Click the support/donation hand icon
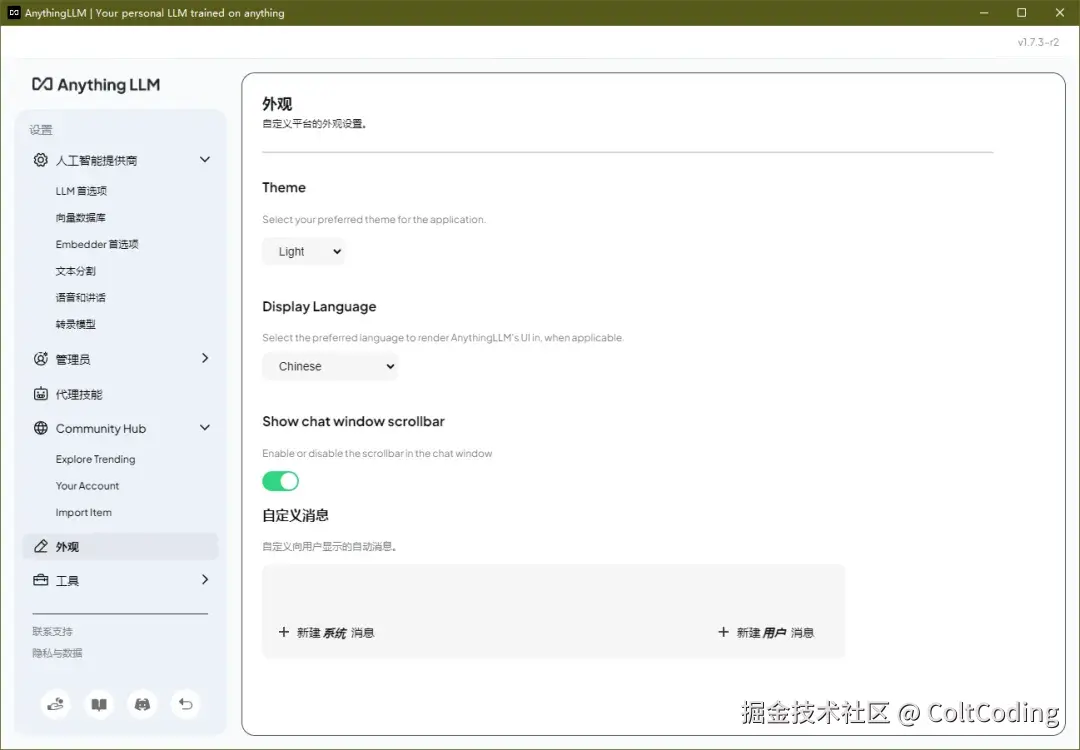 [x=55, y=704]
